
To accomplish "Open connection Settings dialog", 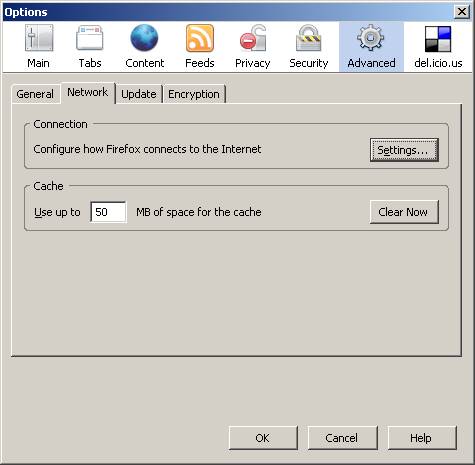I will coord(404,150).
